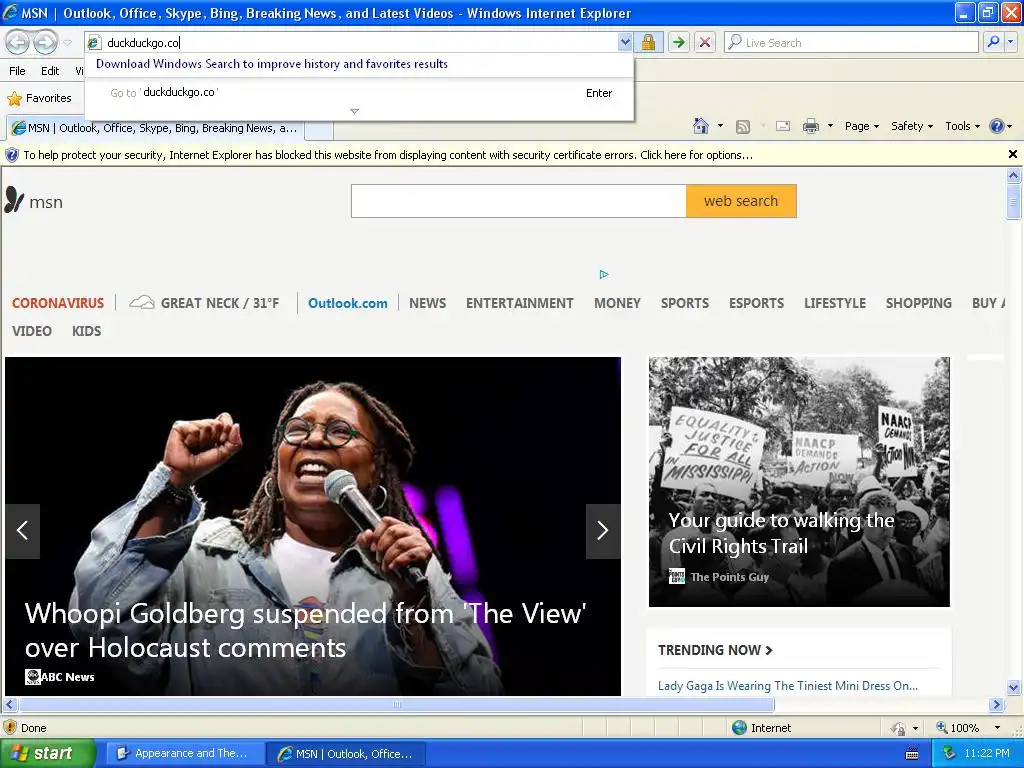Select Download Windows Search suggestion link
This screenshot has height=768, width=1024.
tap(272, 64)
